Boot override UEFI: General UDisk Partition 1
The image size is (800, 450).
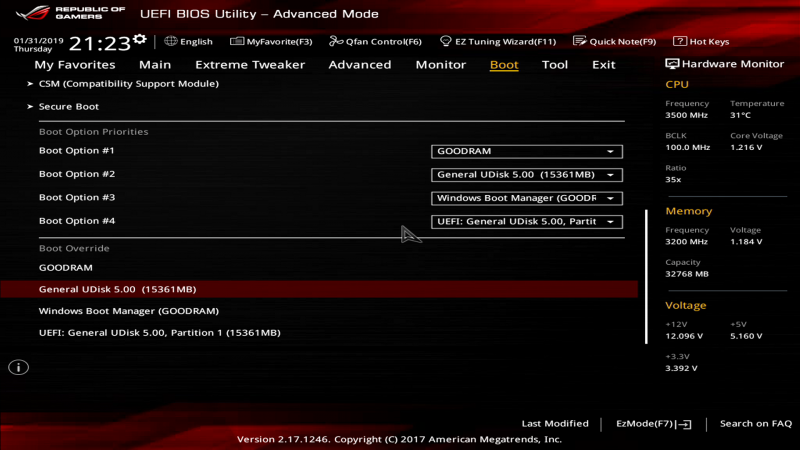[x=160, y=333]
